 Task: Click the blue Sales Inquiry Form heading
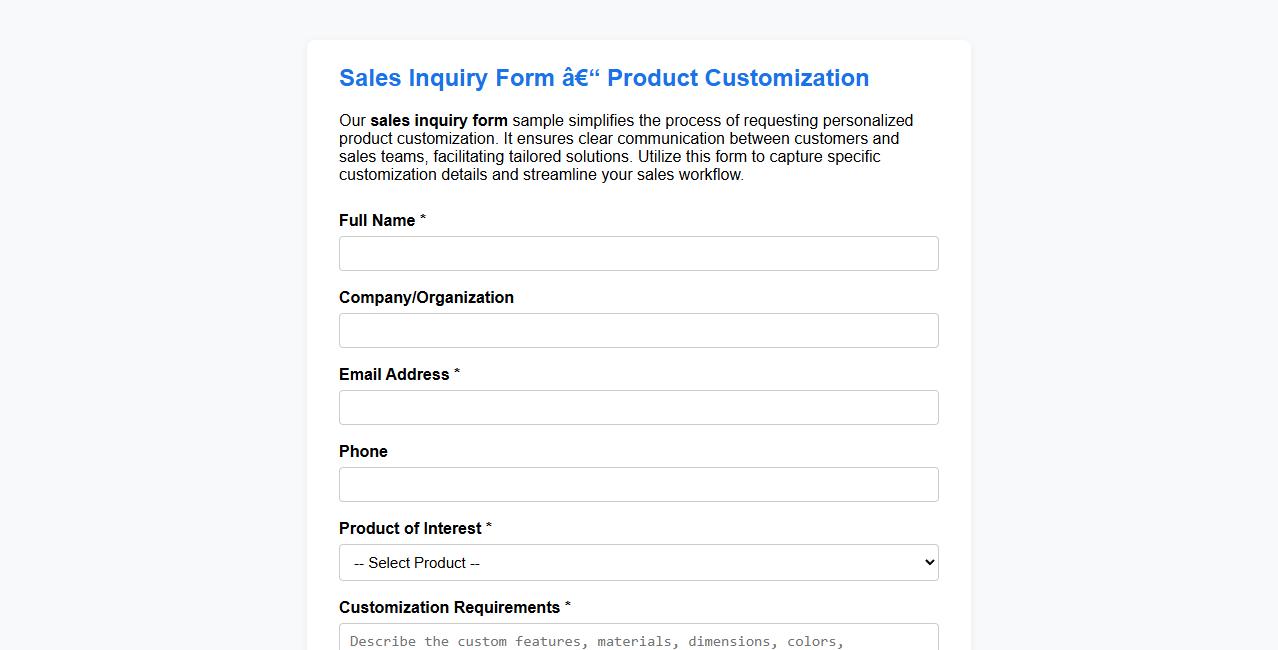(604, 78)
